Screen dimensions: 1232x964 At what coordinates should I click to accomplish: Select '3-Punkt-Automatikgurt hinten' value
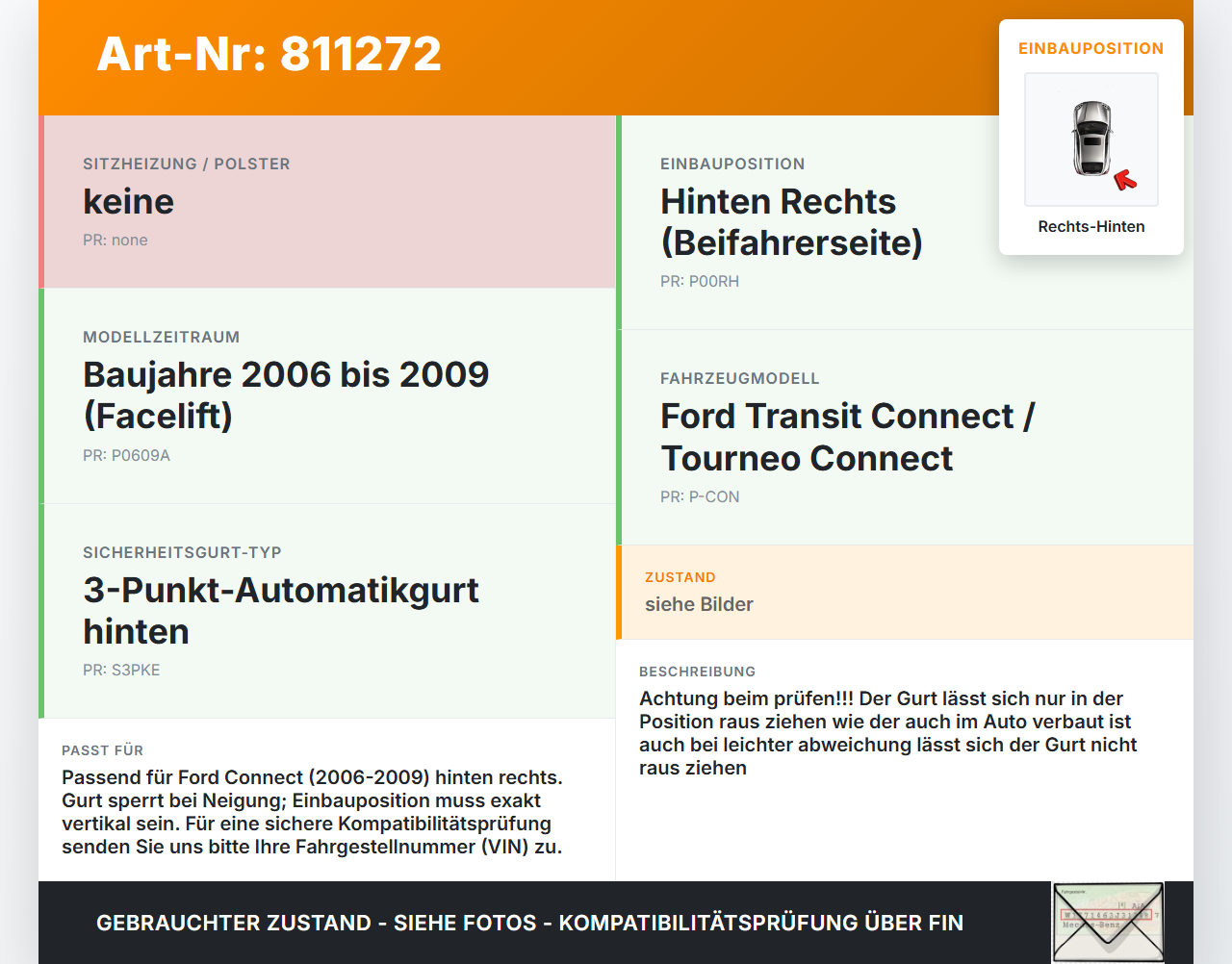coord(281,611)
